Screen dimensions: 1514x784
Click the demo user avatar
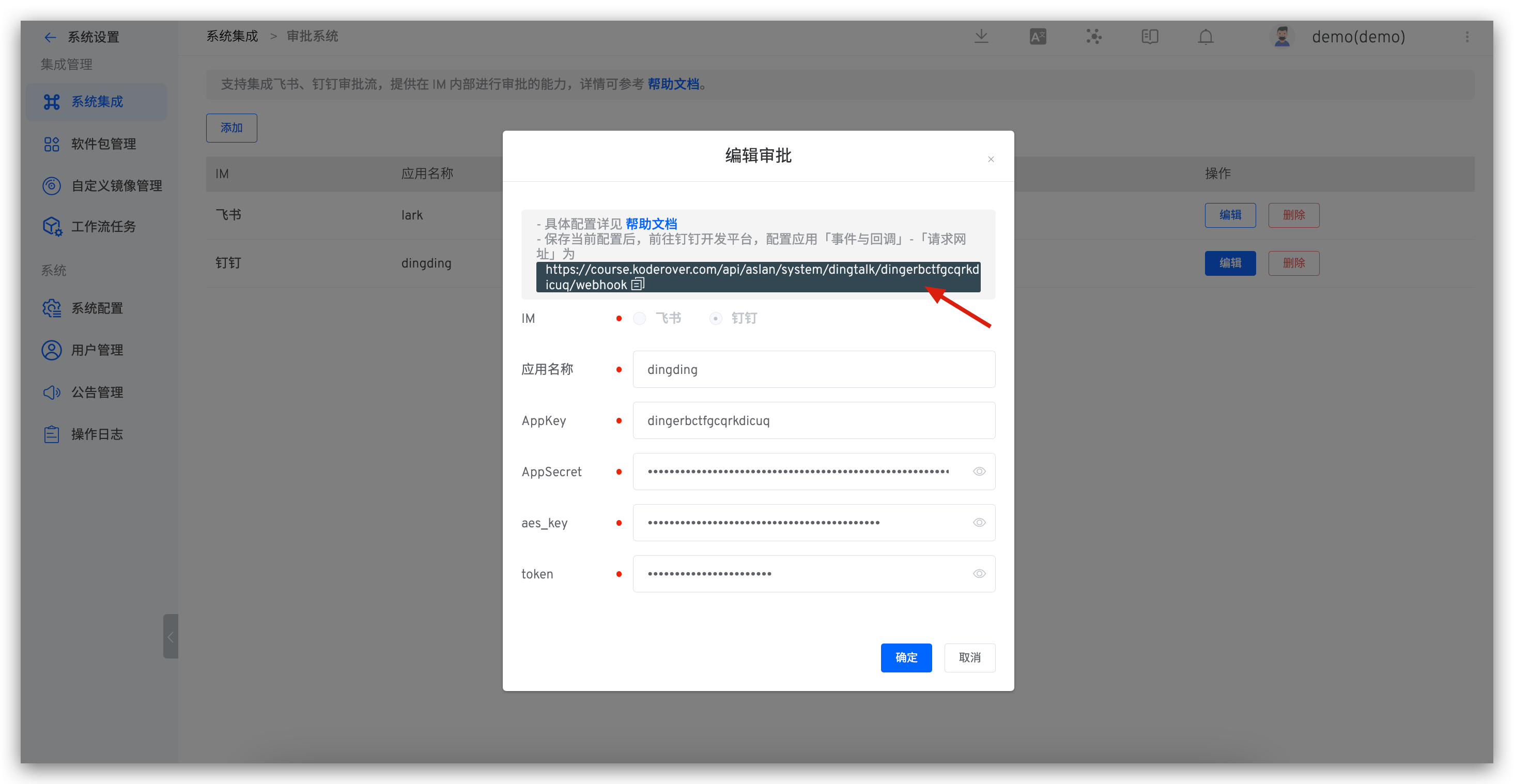click(1282, 36)
